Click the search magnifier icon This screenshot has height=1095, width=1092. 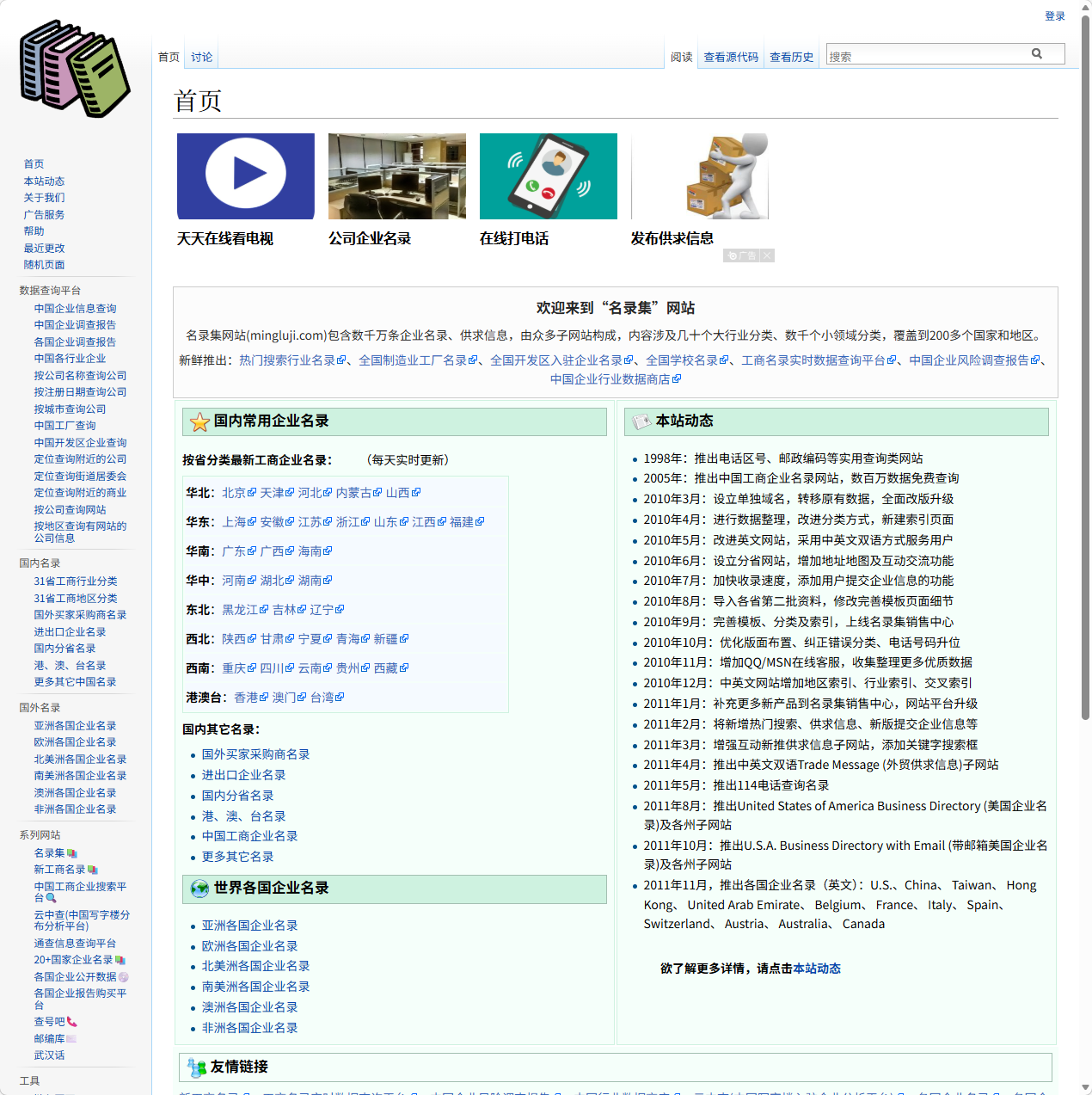pos(1037,53)
